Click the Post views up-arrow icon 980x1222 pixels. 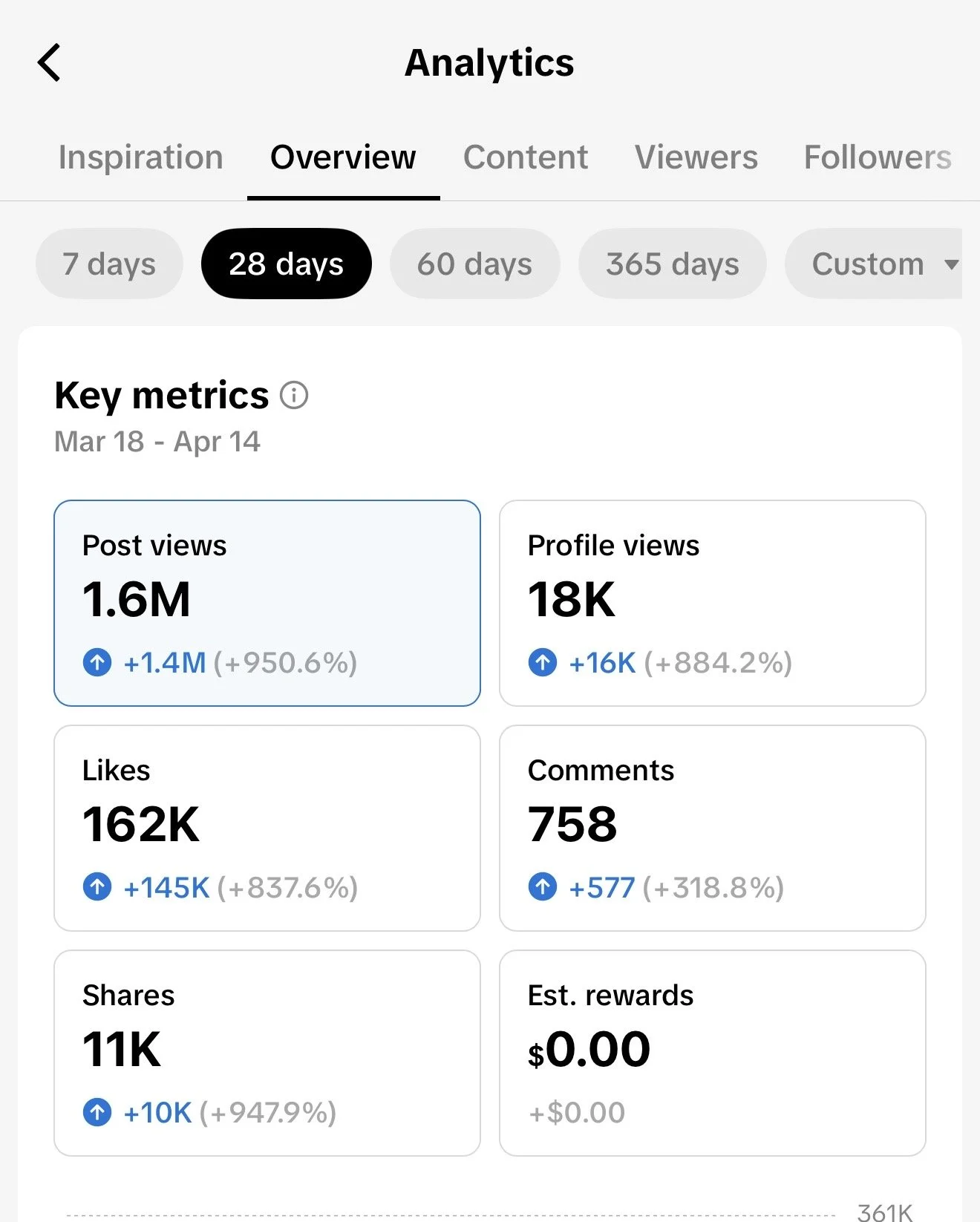[97, 662]
